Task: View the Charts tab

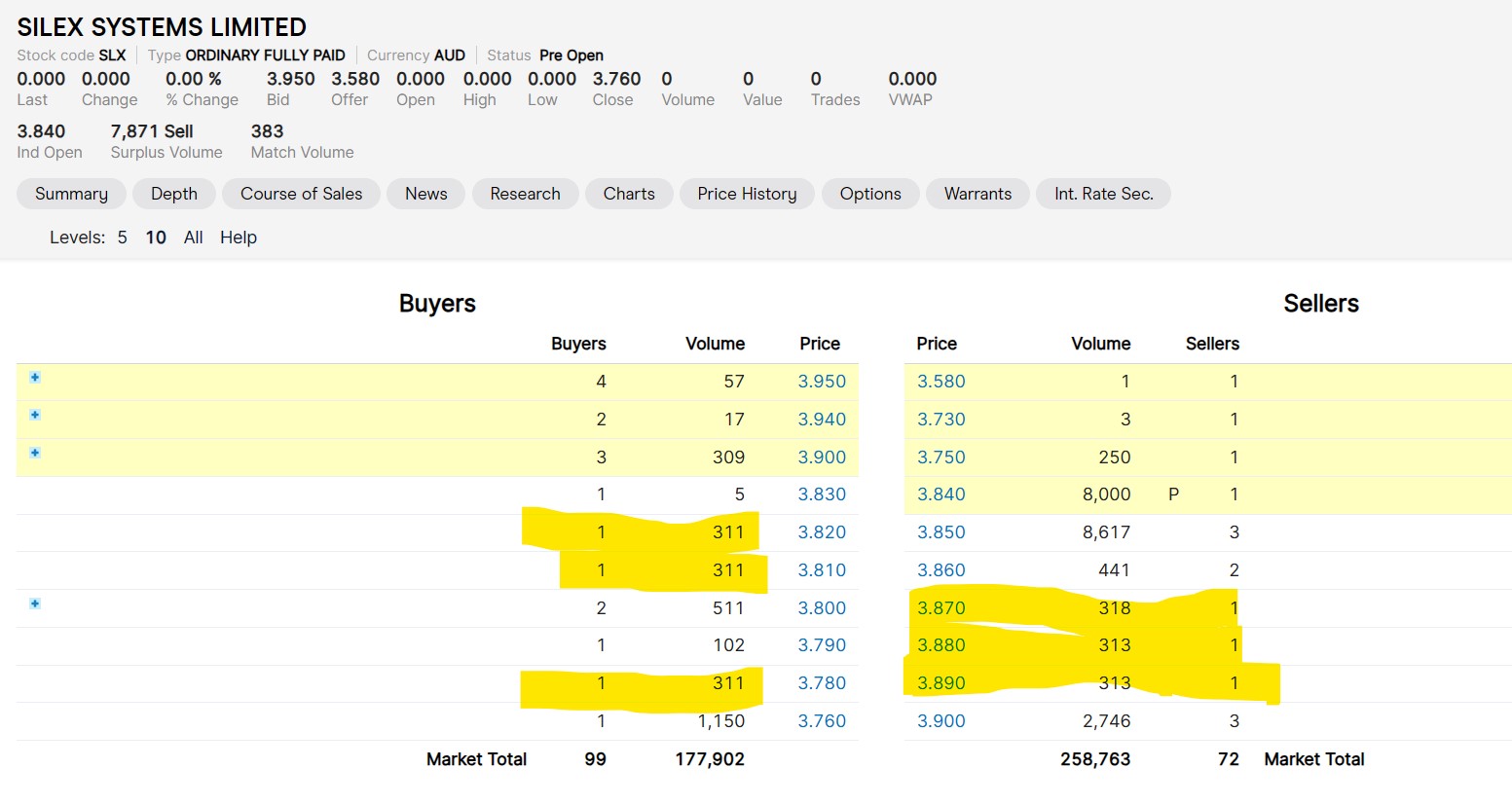Action: tap(629, 194)
